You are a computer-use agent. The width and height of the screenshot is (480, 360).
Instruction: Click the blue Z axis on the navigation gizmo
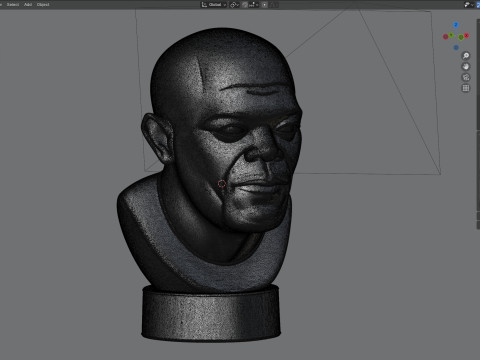pyautogui.click(x=456, y=25)
